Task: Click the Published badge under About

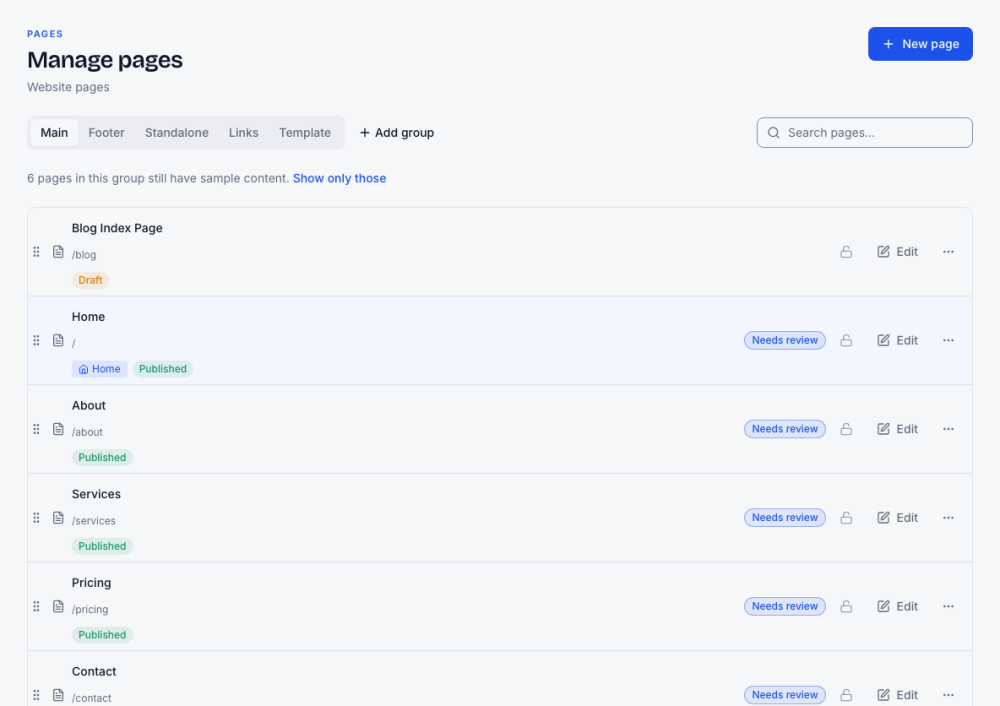Action: 102,457
